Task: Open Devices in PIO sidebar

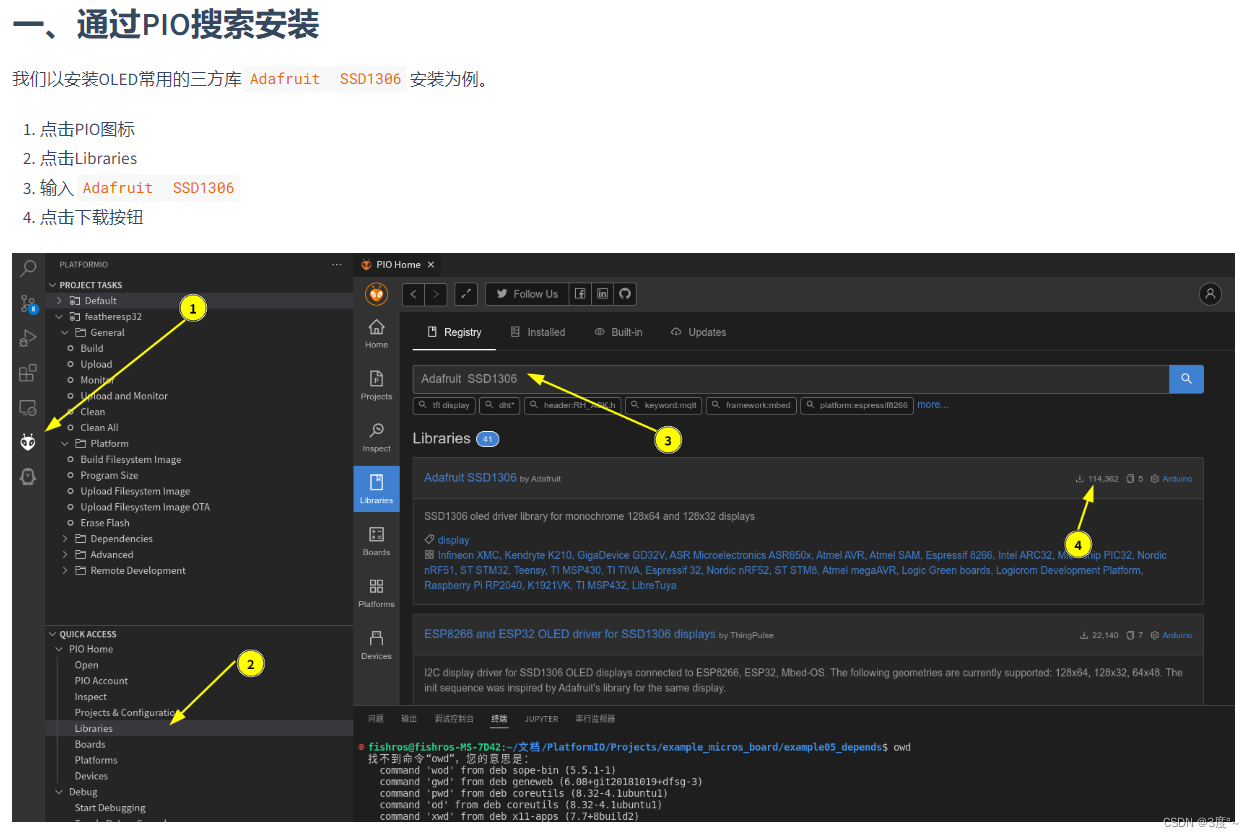Action: pyautogui.click(x=376, y=646)
